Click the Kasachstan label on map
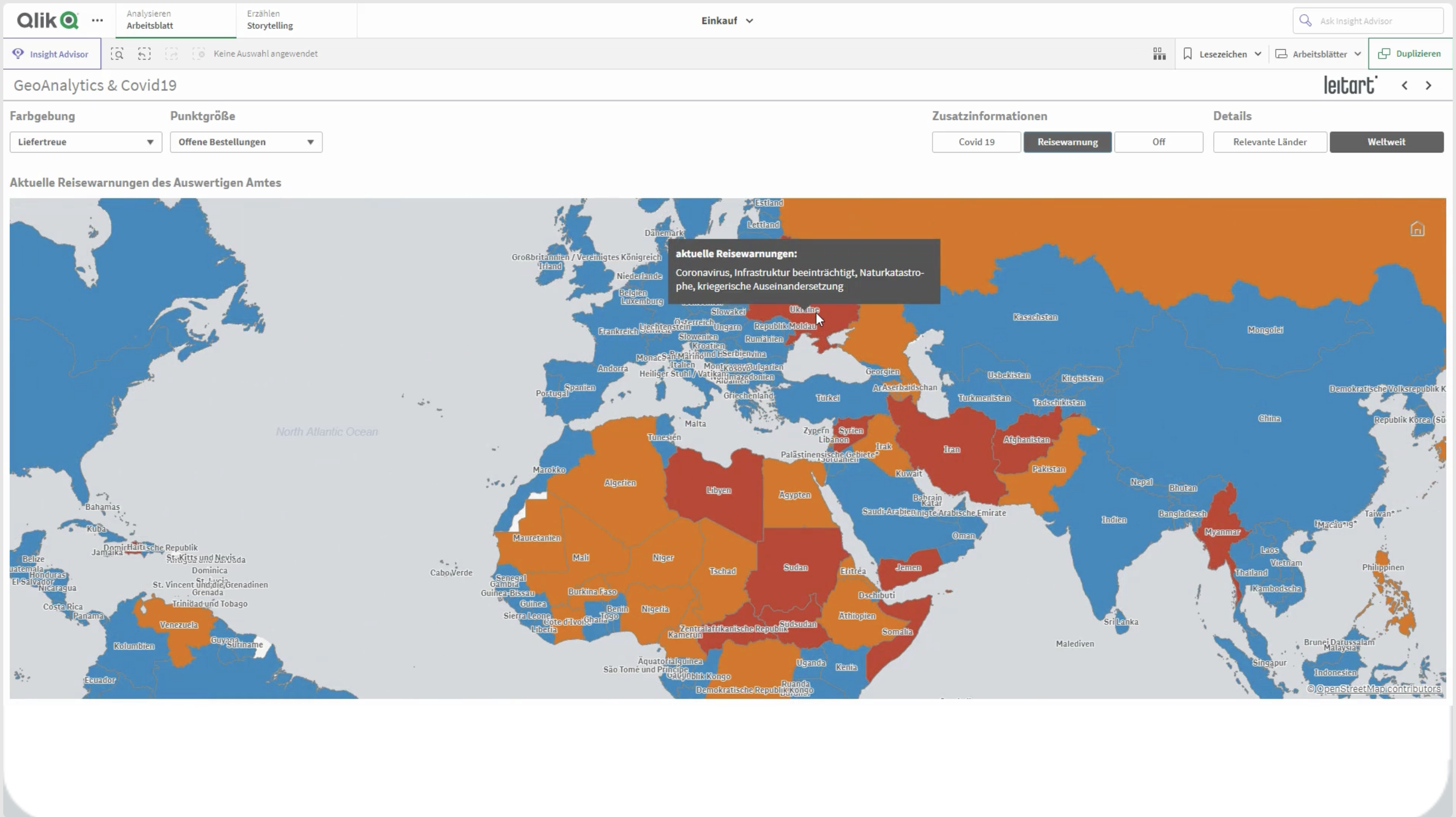The height and width of the screenshot is (817, 1456). (1035, 317)
